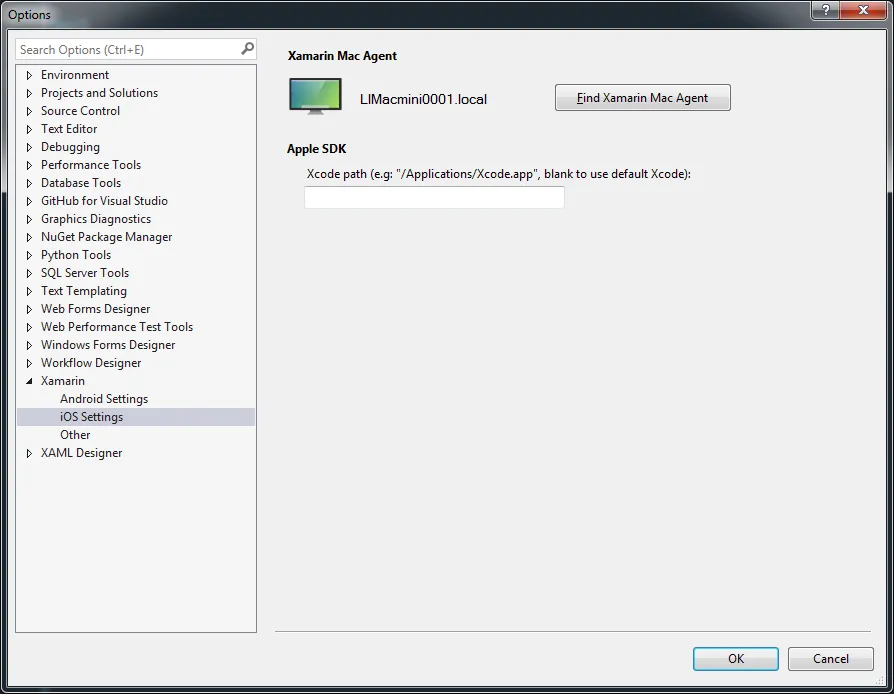The width and height of the screenshot is (894, 694).
Task: Expand Graphics Diagnostics arrow
Action: click(x=30, y=219)
